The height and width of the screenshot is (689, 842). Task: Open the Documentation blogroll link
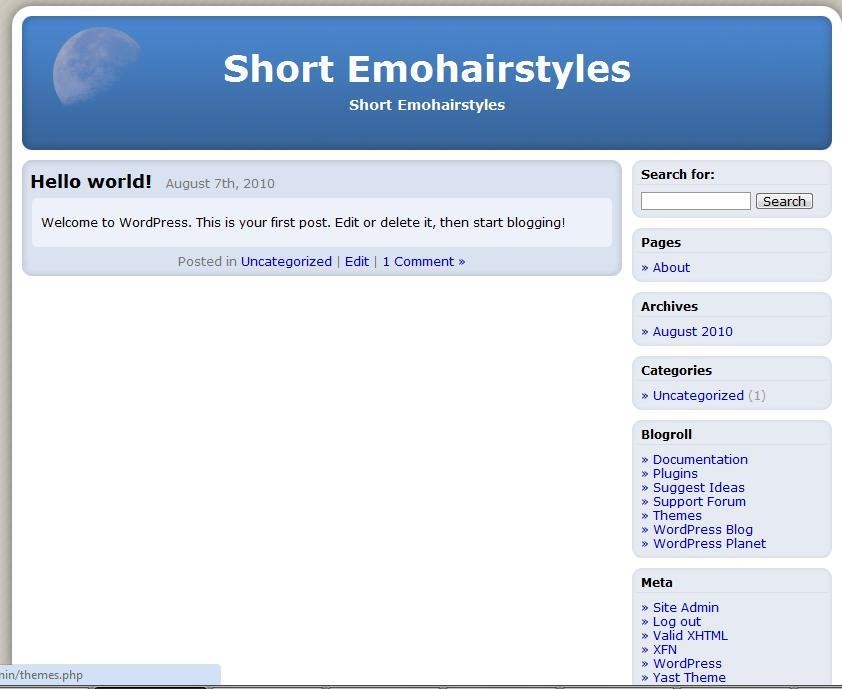pos(700,460)
